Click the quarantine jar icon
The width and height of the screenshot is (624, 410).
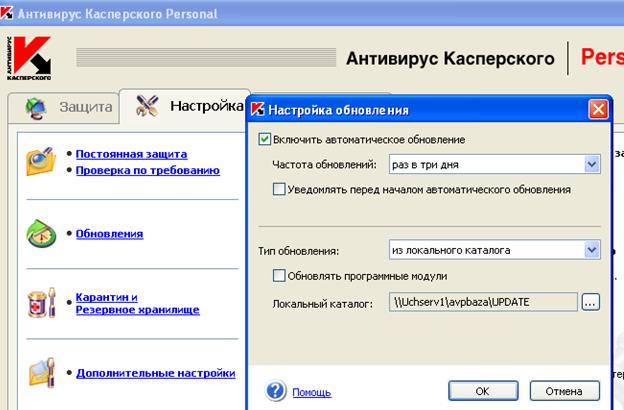[41, 303]
